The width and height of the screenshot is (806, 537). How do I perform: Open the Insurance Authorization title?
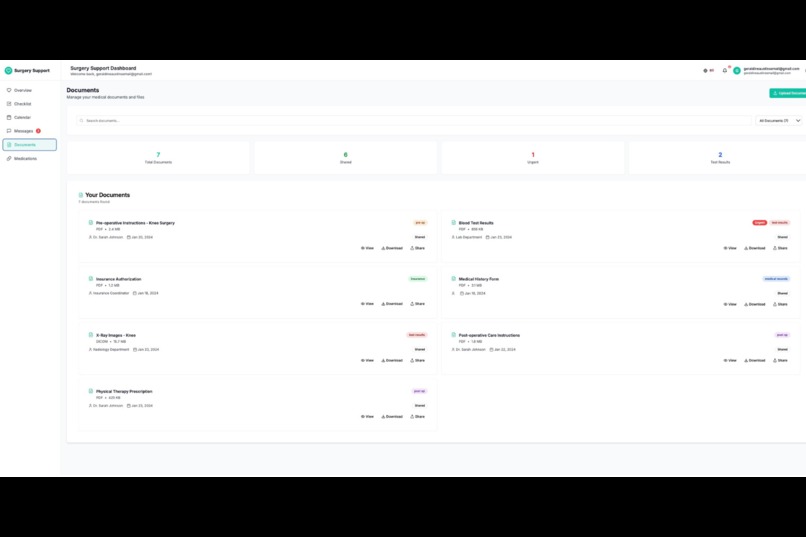click(x=118, y=279)
